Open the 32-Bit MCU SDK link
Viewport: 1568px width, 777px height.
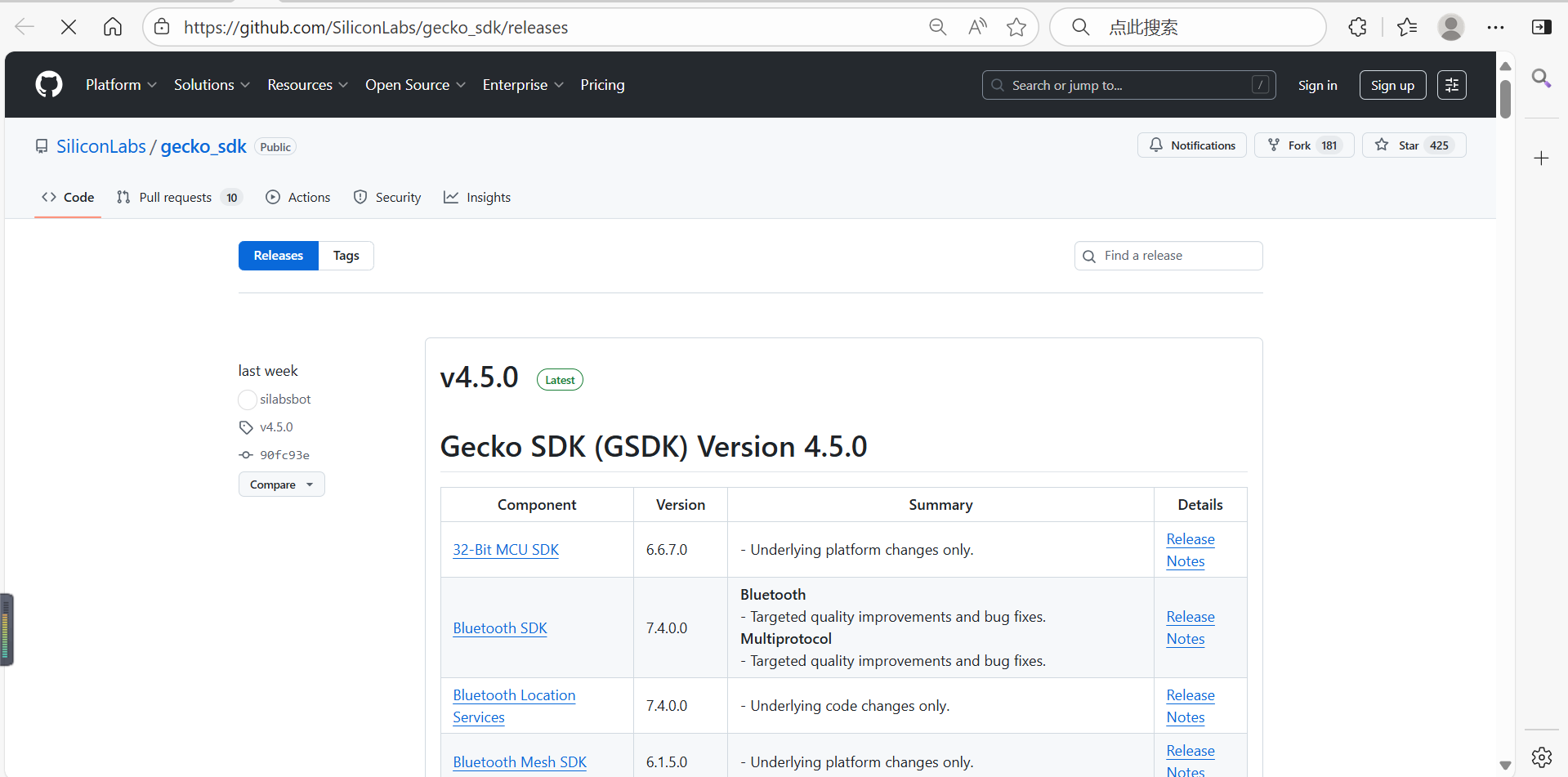pos(506,550)
